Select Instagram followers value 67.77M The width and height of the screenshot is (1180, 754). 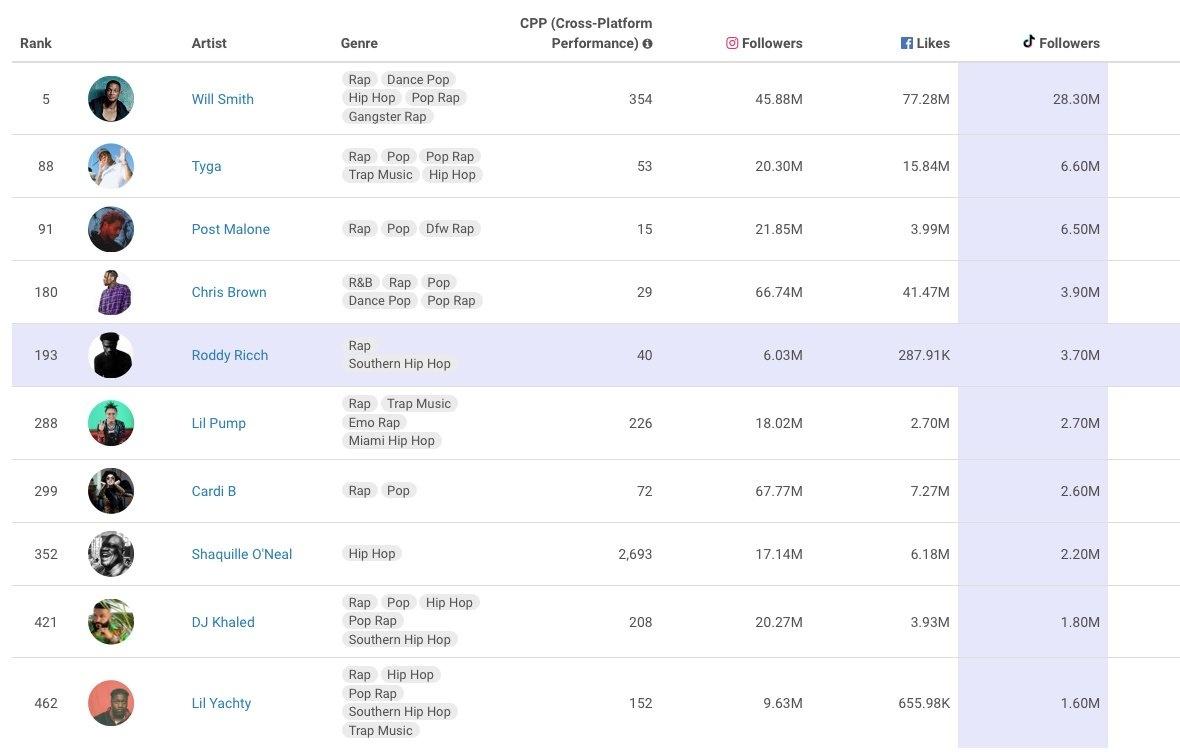(779, 491)
